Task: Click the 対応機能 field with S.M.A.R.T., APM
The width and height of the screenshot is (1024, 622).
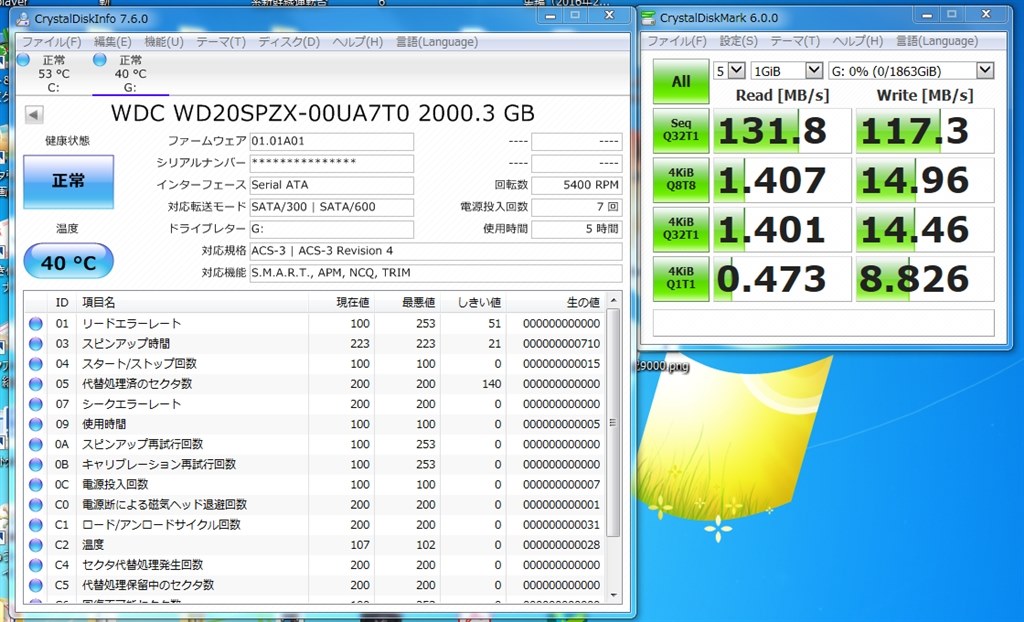Action: coord(436,273)
